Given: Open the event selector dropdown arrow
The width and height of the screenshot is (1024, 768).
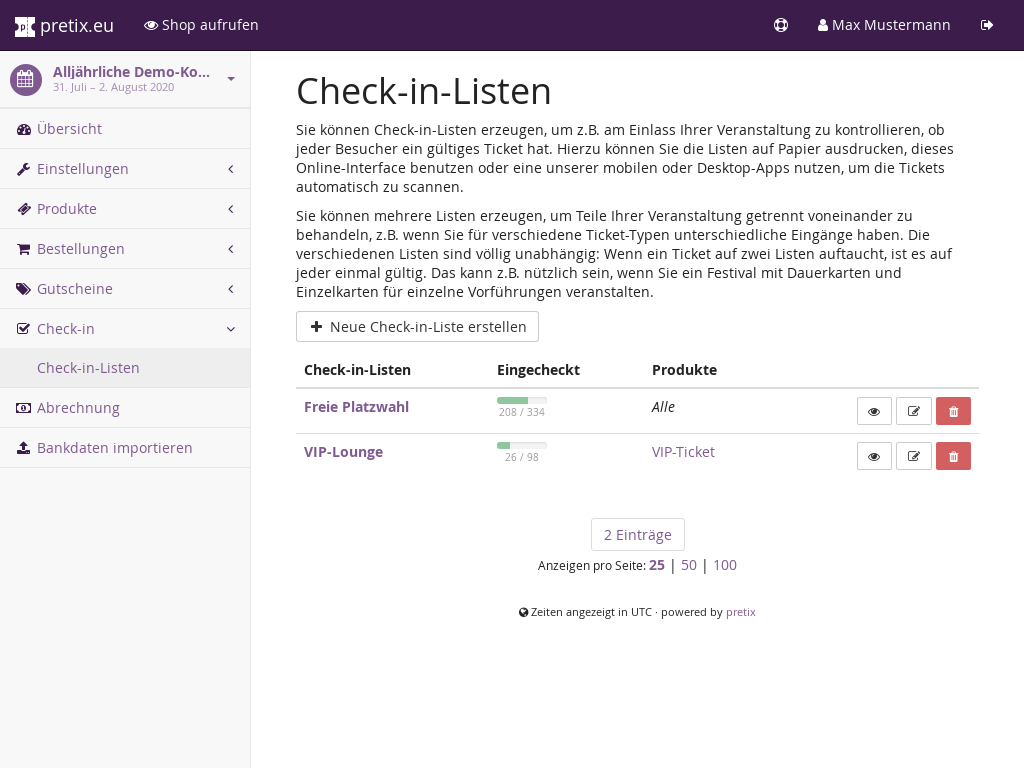Looking at the screenshot, I should 231,79.
